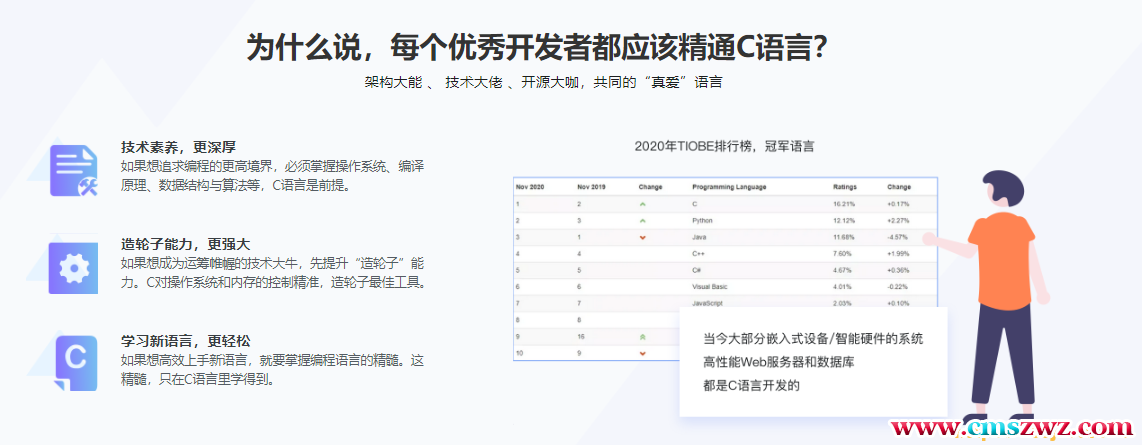Click the Nov 2020 column header
Image resolution: width=1142 pixels, height=445 pixels.
pos(529,187)
